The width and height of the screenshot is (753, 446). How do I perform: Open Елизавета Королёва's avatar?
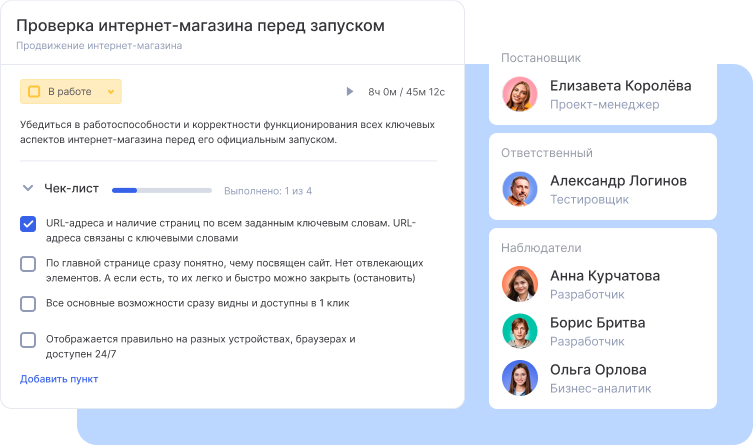pyautogui.click(x=520, y=94)
